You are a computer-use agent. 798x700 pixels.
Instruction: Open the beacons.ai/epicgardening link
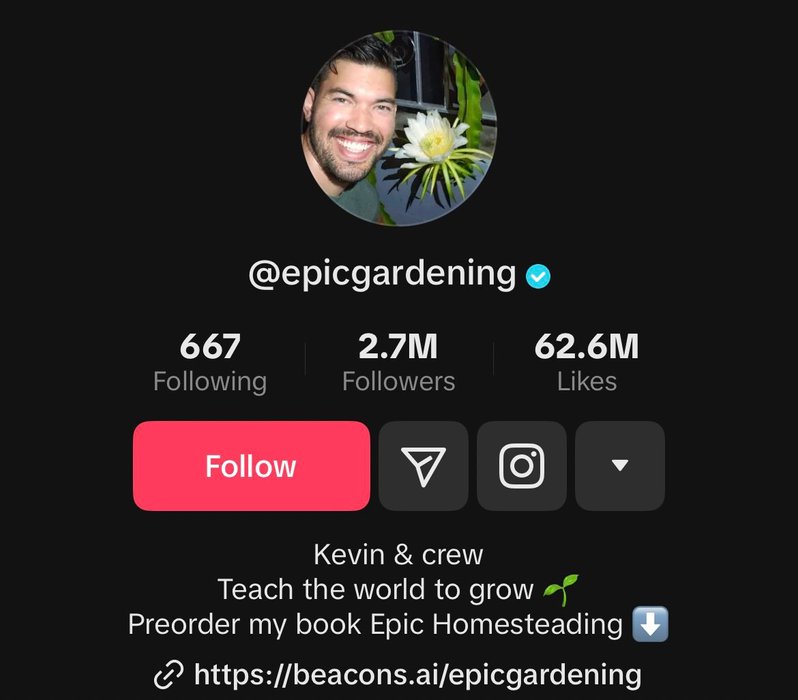(x=418, y=675)
